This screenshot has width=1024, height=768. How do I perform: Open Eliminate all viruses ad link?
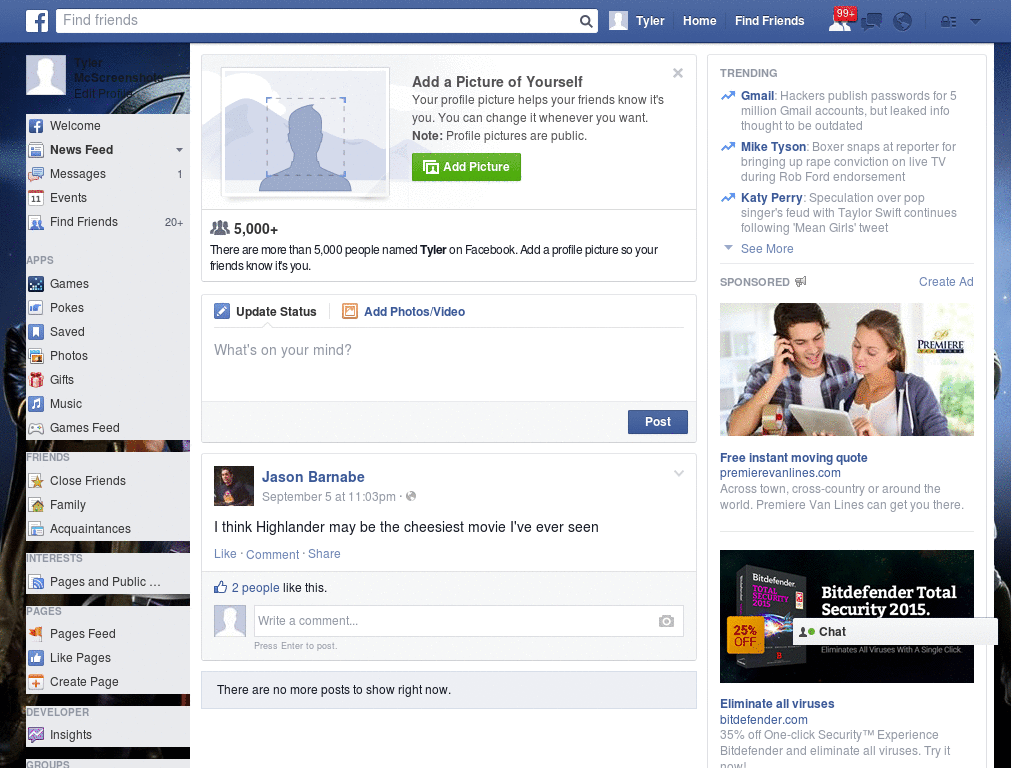tap(777, 704)
